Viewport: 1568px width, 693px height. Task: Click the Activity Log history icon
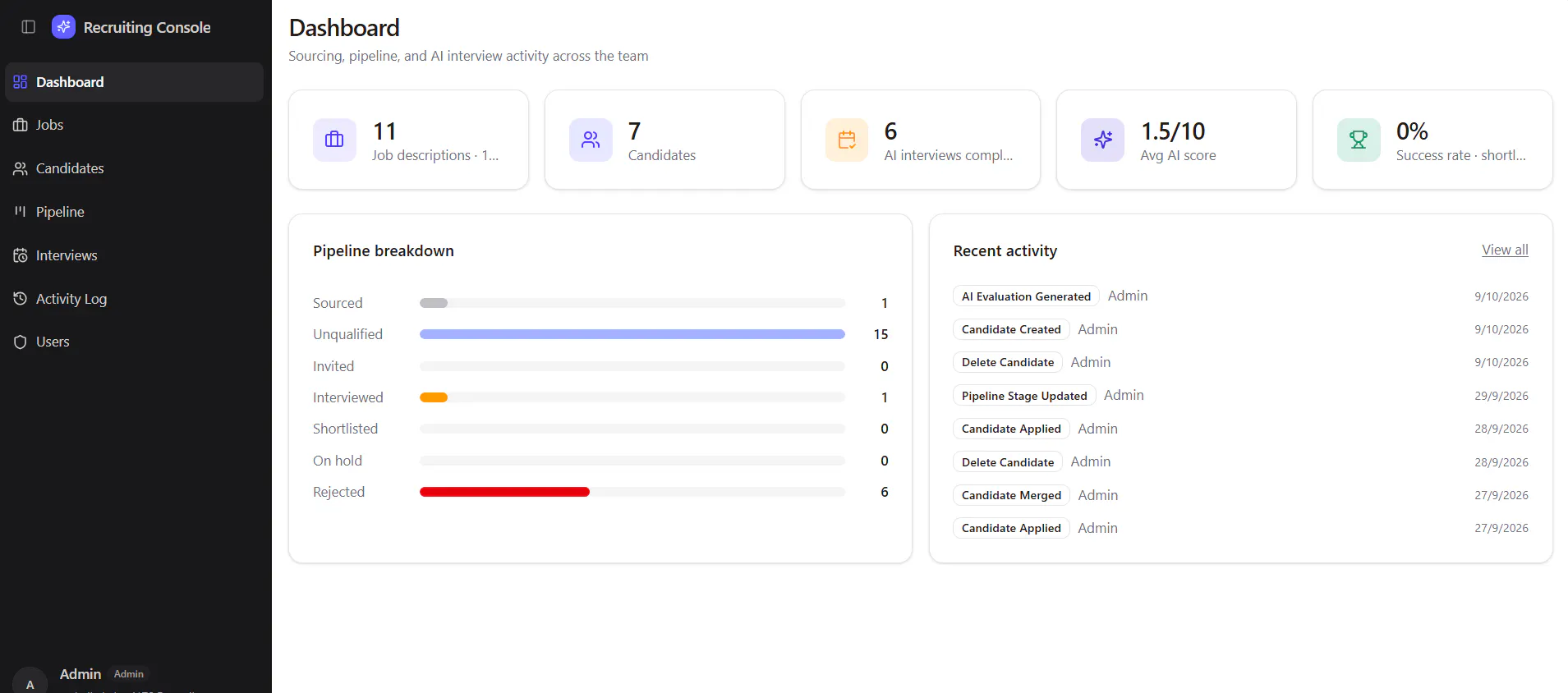[21, 299]
